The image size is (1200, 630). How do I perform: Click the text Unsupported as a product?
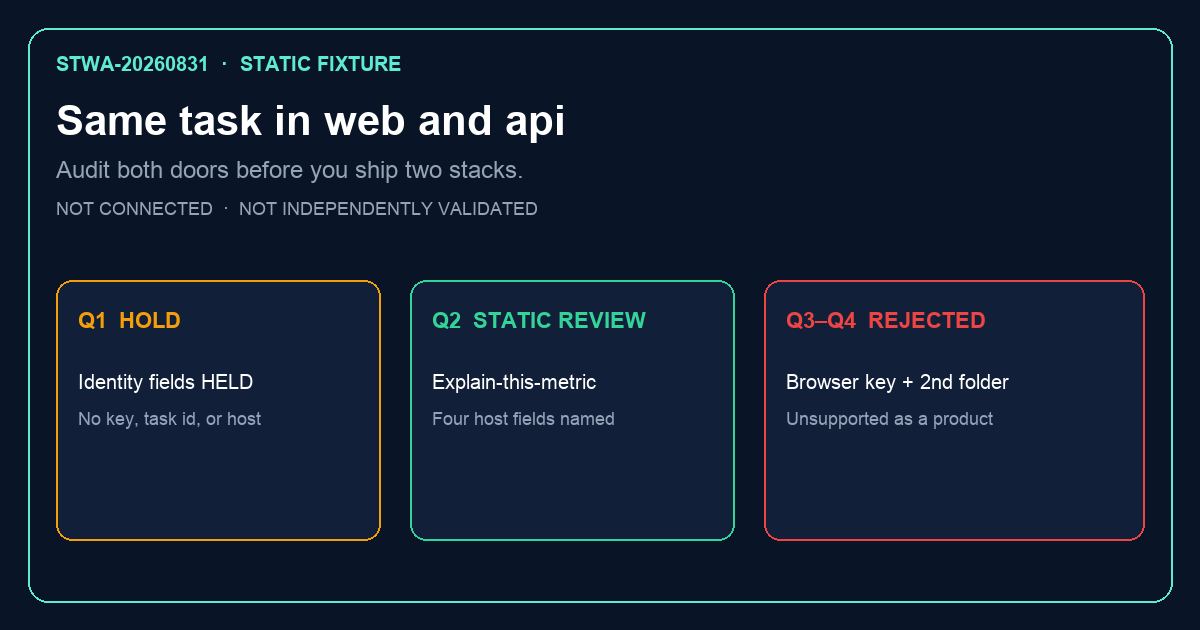pos(889,419)
